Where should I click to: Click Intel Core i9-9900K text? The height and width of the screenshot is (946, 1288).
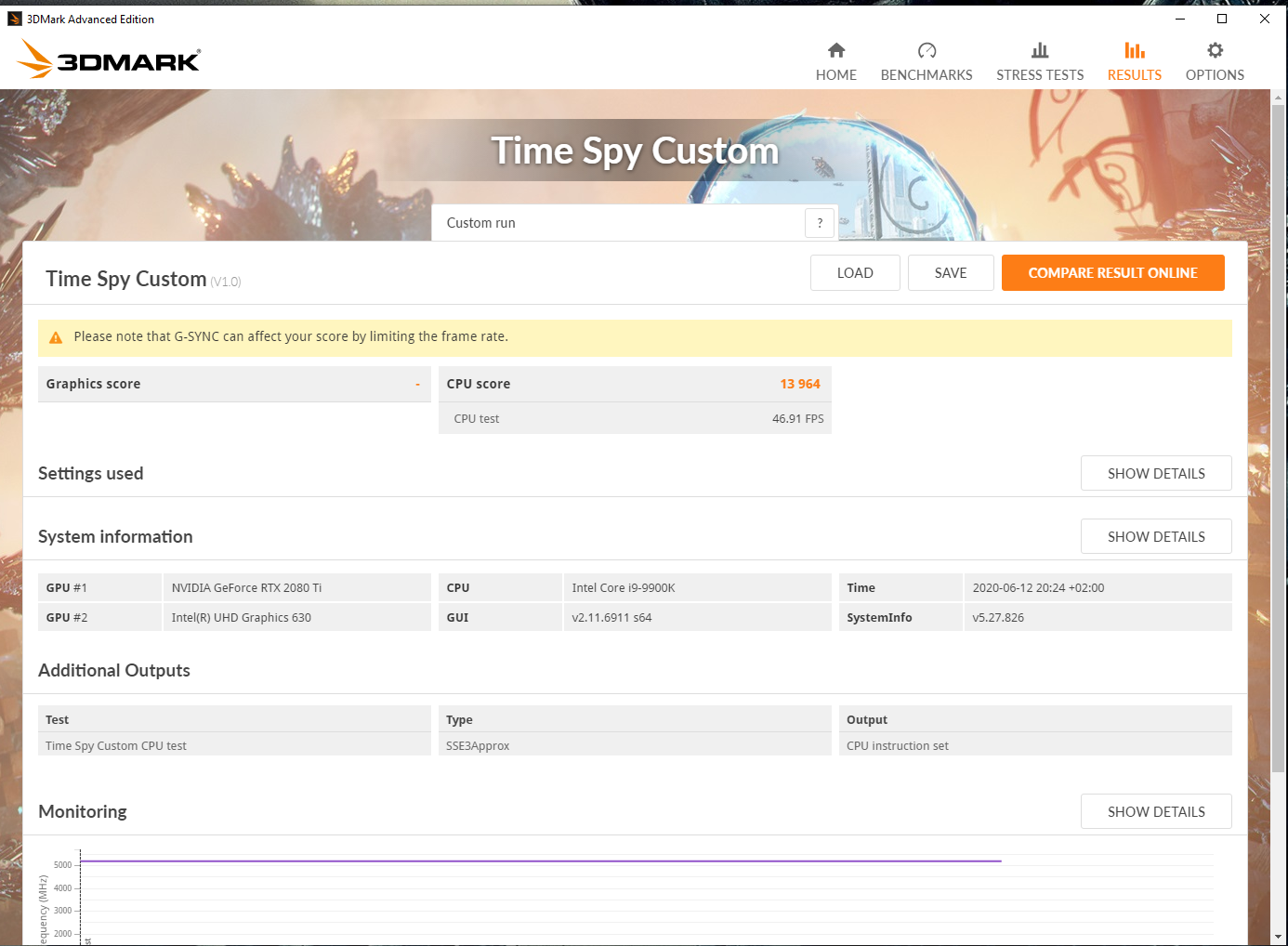click(x=624, y=588)
